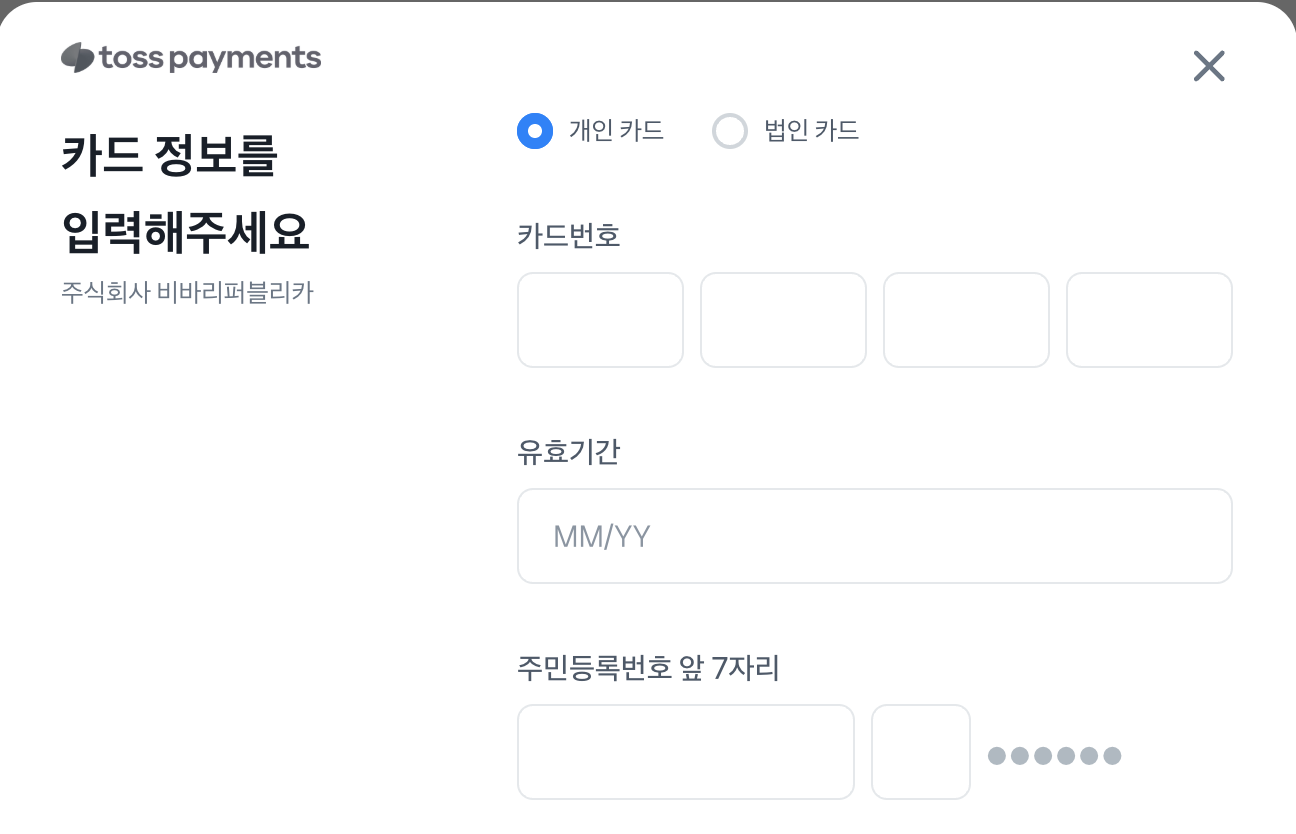1296x834 pixels.
Task: Click the masked gray dots after 주민등록번호
Action: pyautogui.click(x=1054, y=755)
